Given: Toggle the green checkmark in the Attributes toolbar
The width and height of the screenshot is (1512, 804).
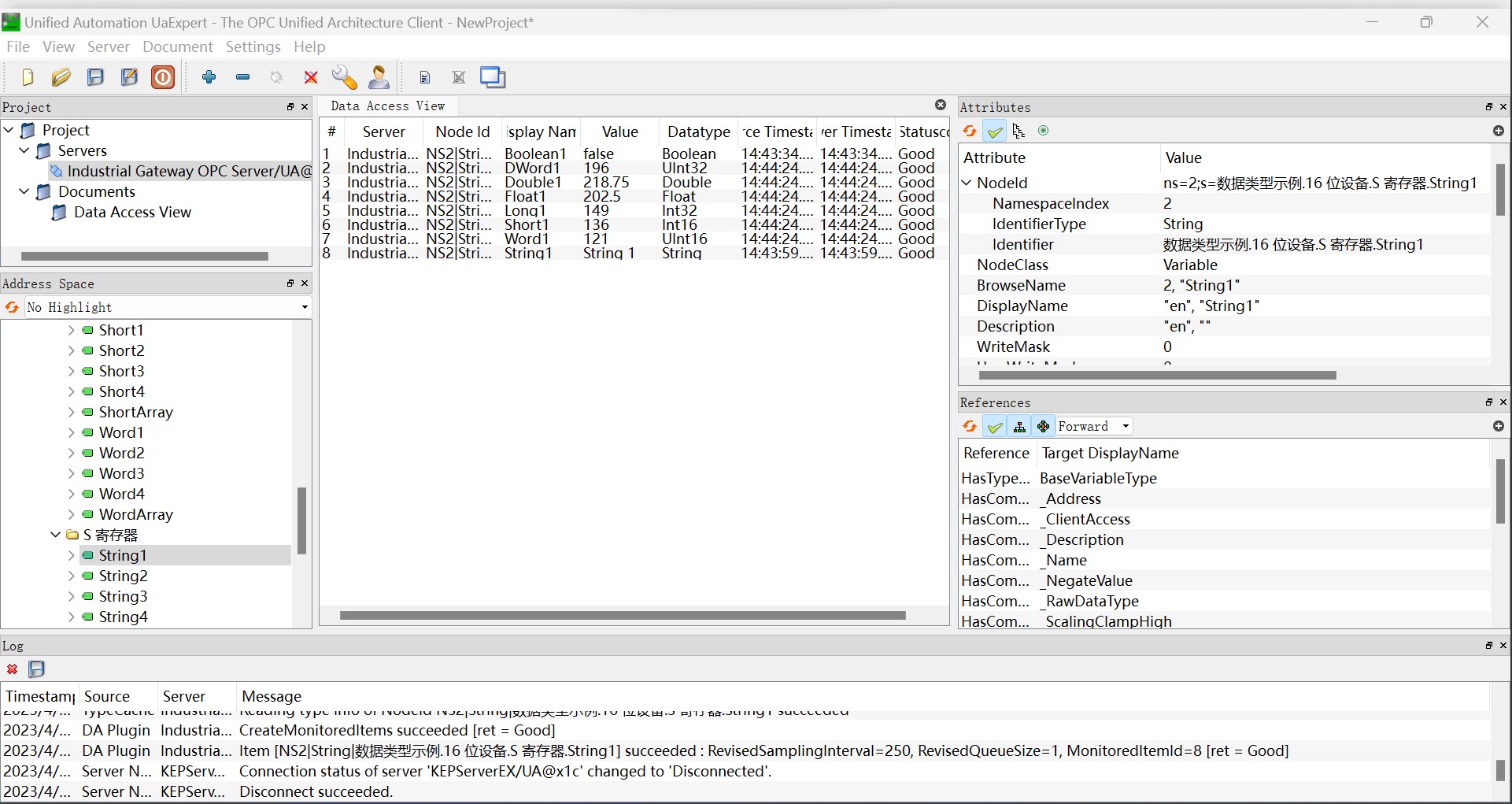Looking at the screenshot, I should [995, 131].
